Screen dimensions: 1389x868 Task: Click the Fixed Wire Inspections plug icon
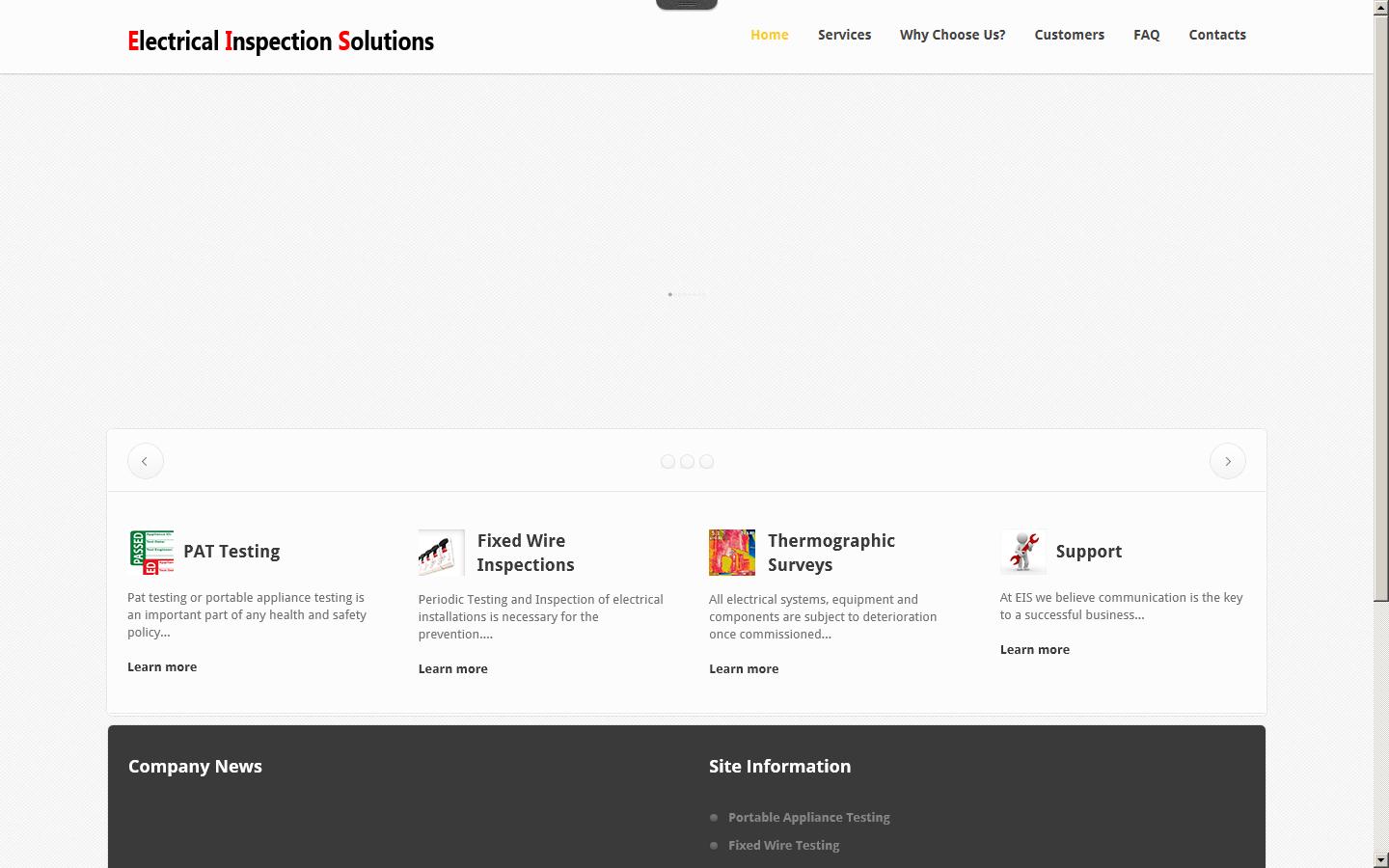pos(441,552)
